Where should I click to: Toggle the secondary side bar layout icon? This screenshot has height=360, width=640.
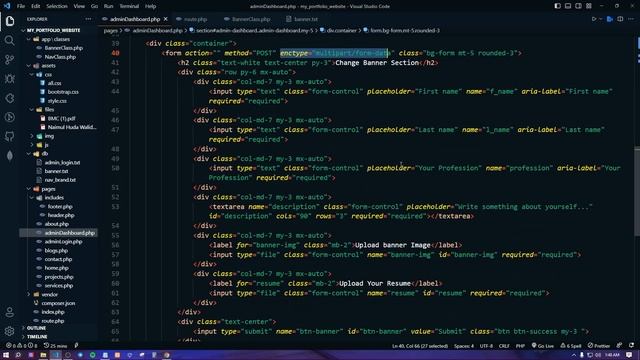click(x=578, y=6)
